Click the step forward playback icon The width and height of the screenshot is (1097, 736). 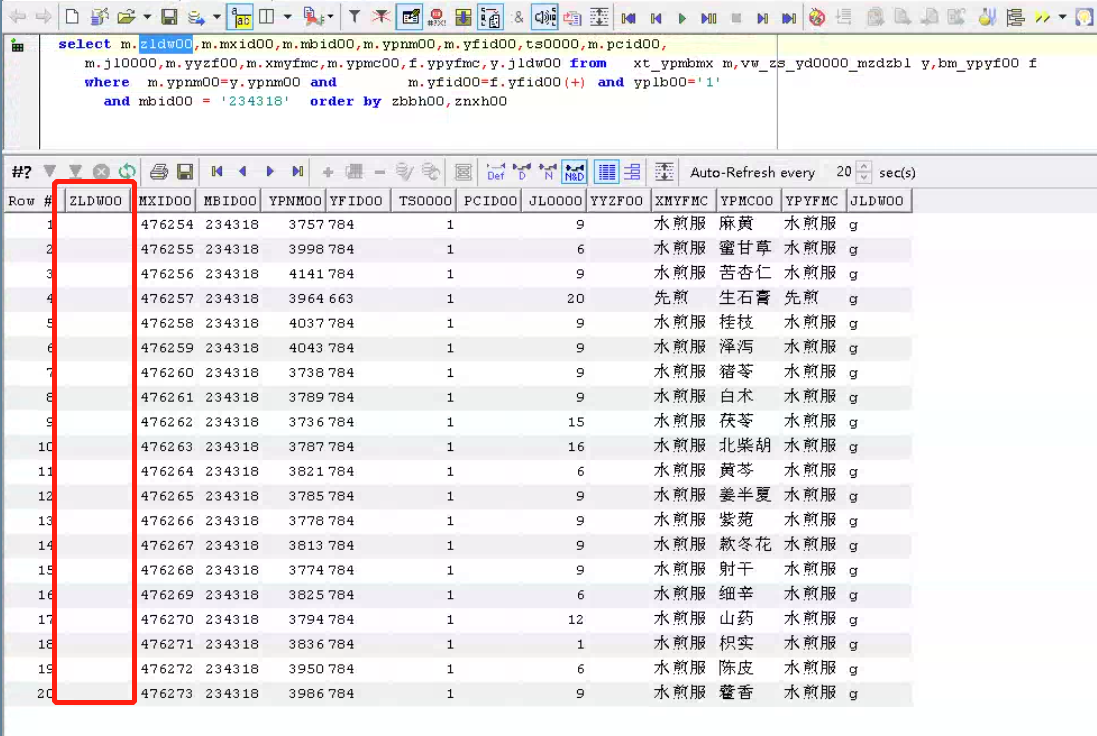coord(763,17)
